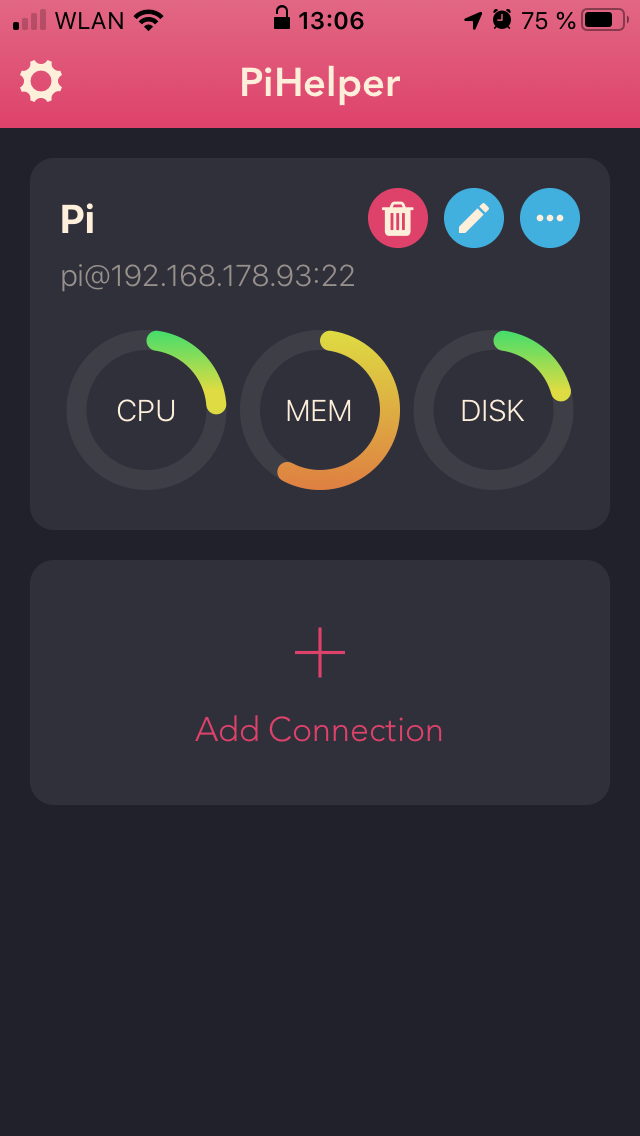Select the Pi connection name
The height and width of the screenshot is (1136, 640).
(x=78, y=219)
